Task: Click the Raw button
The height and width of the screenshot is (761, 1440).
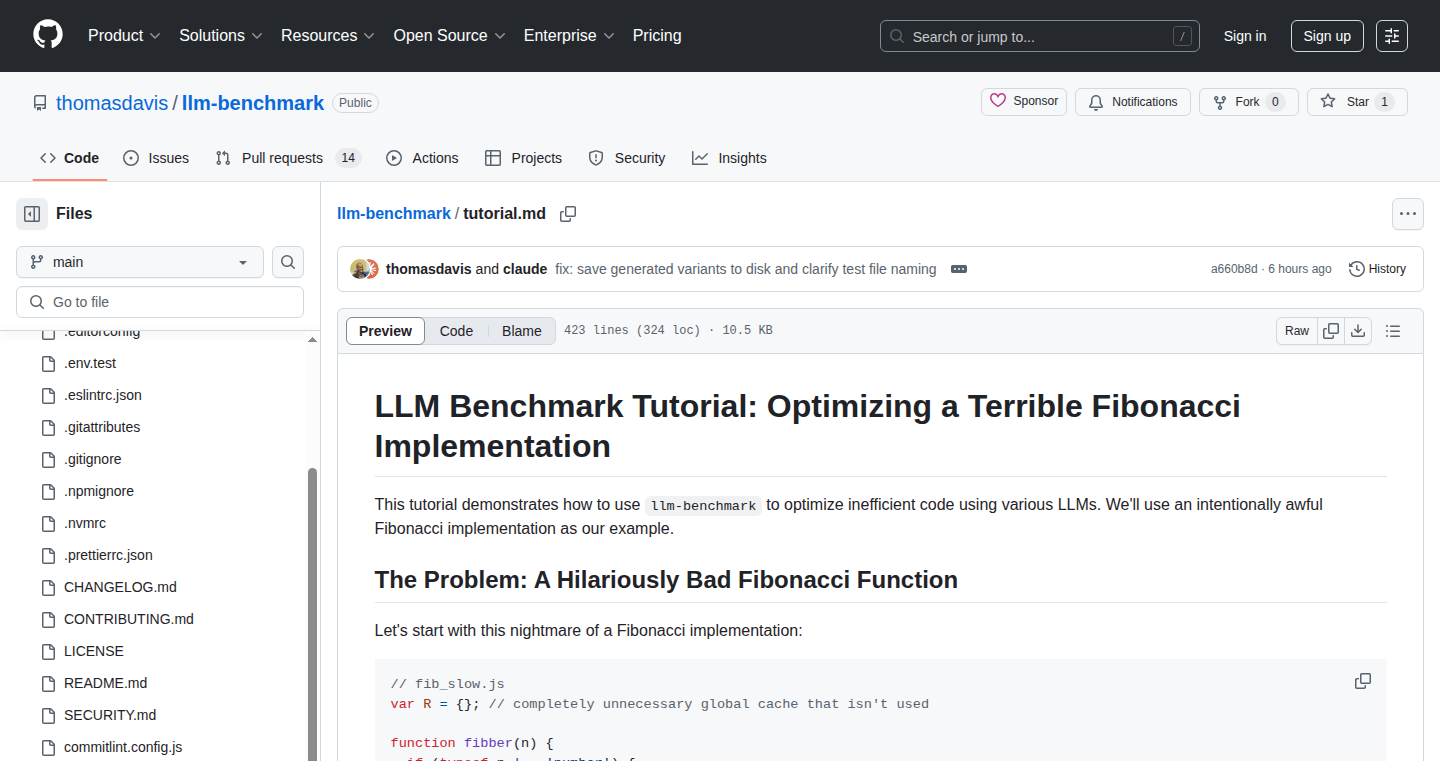Action: (1297, 331)
